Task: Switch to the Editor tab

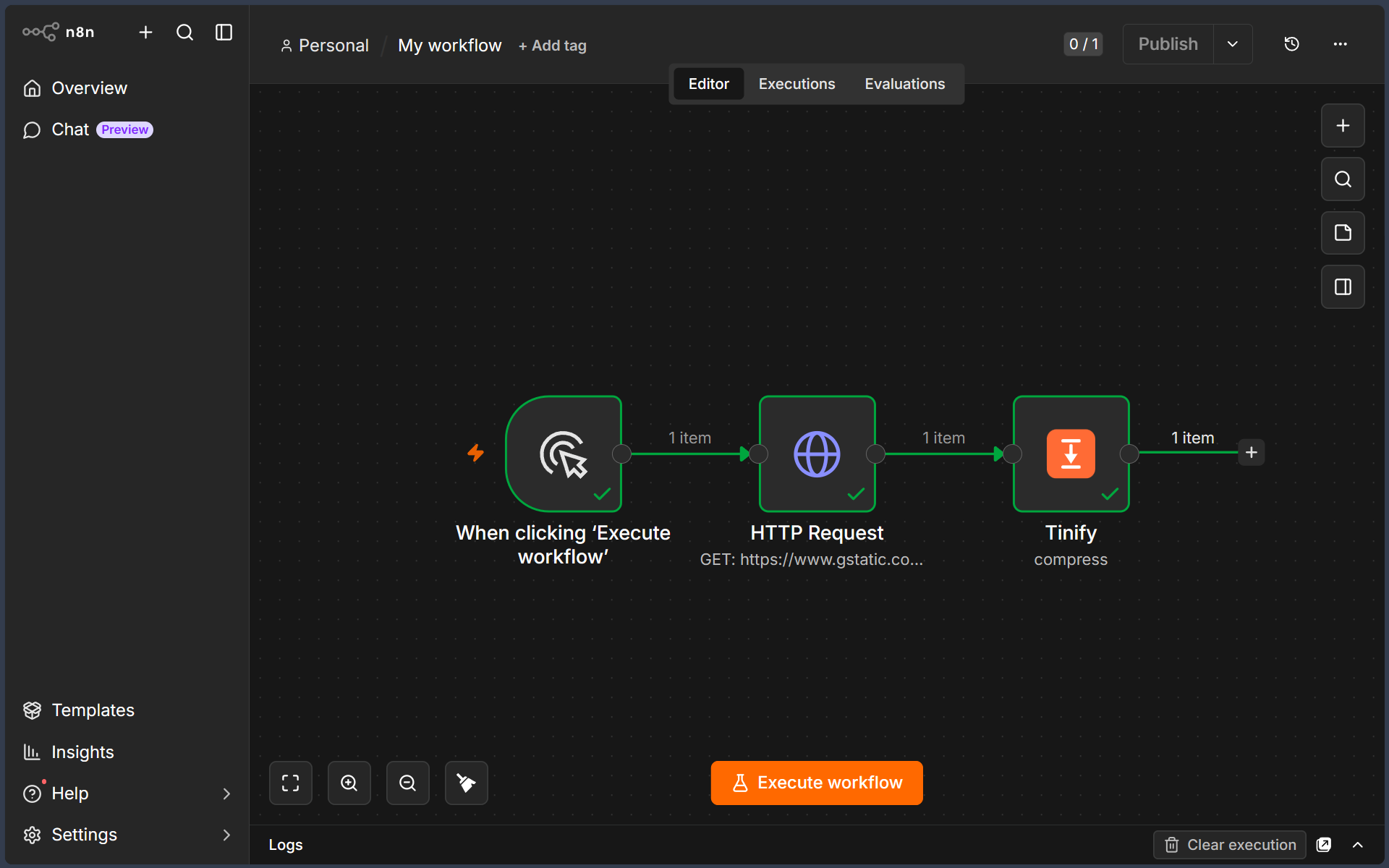Action: [708, 84]
